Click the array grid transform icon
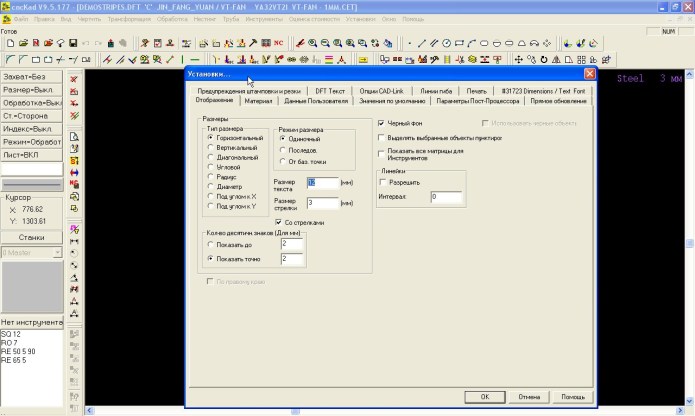The width and height of the screenshot is (695, 416). 581,59
